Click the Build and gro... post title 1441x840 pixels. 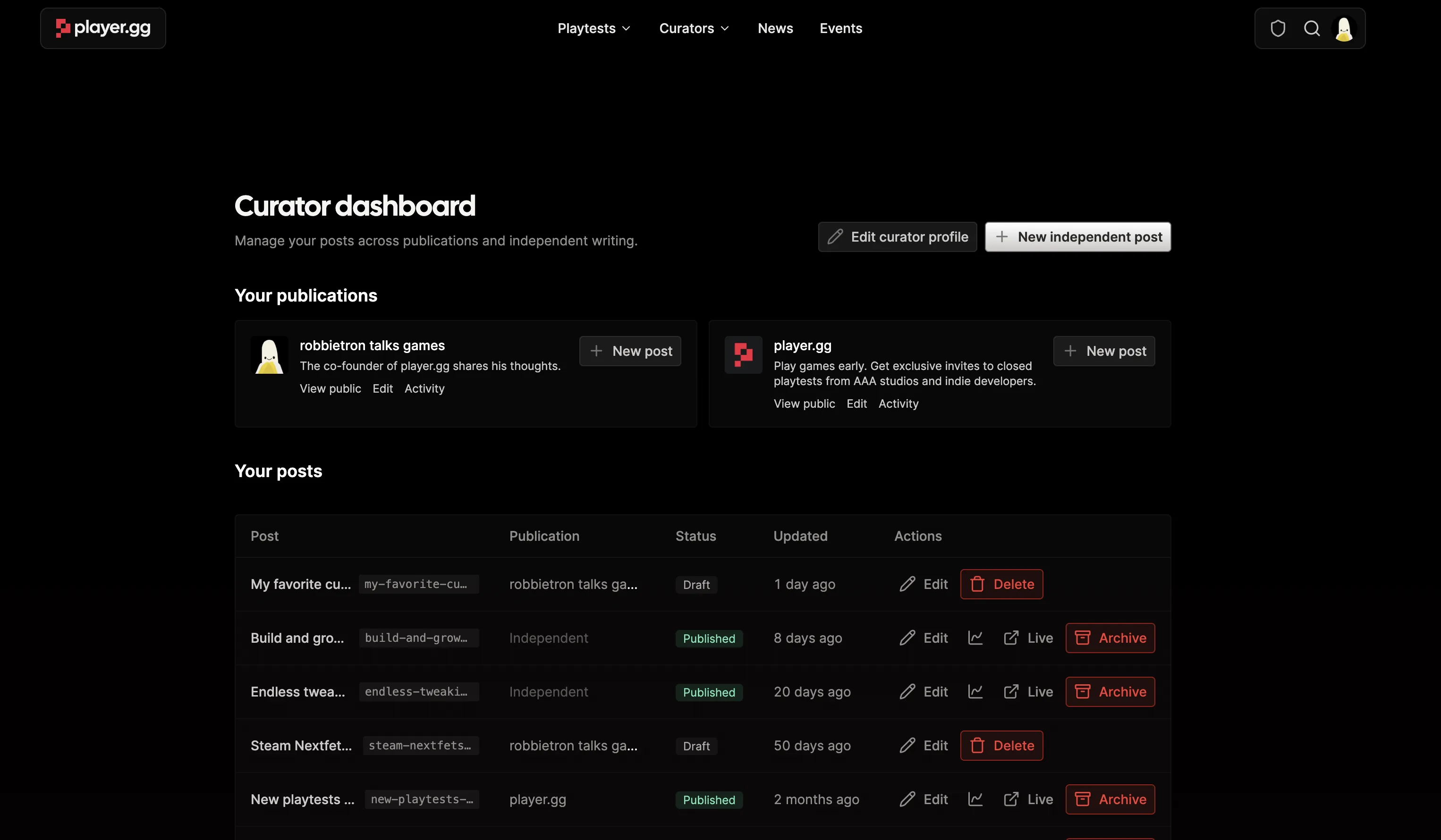[297, 638]
